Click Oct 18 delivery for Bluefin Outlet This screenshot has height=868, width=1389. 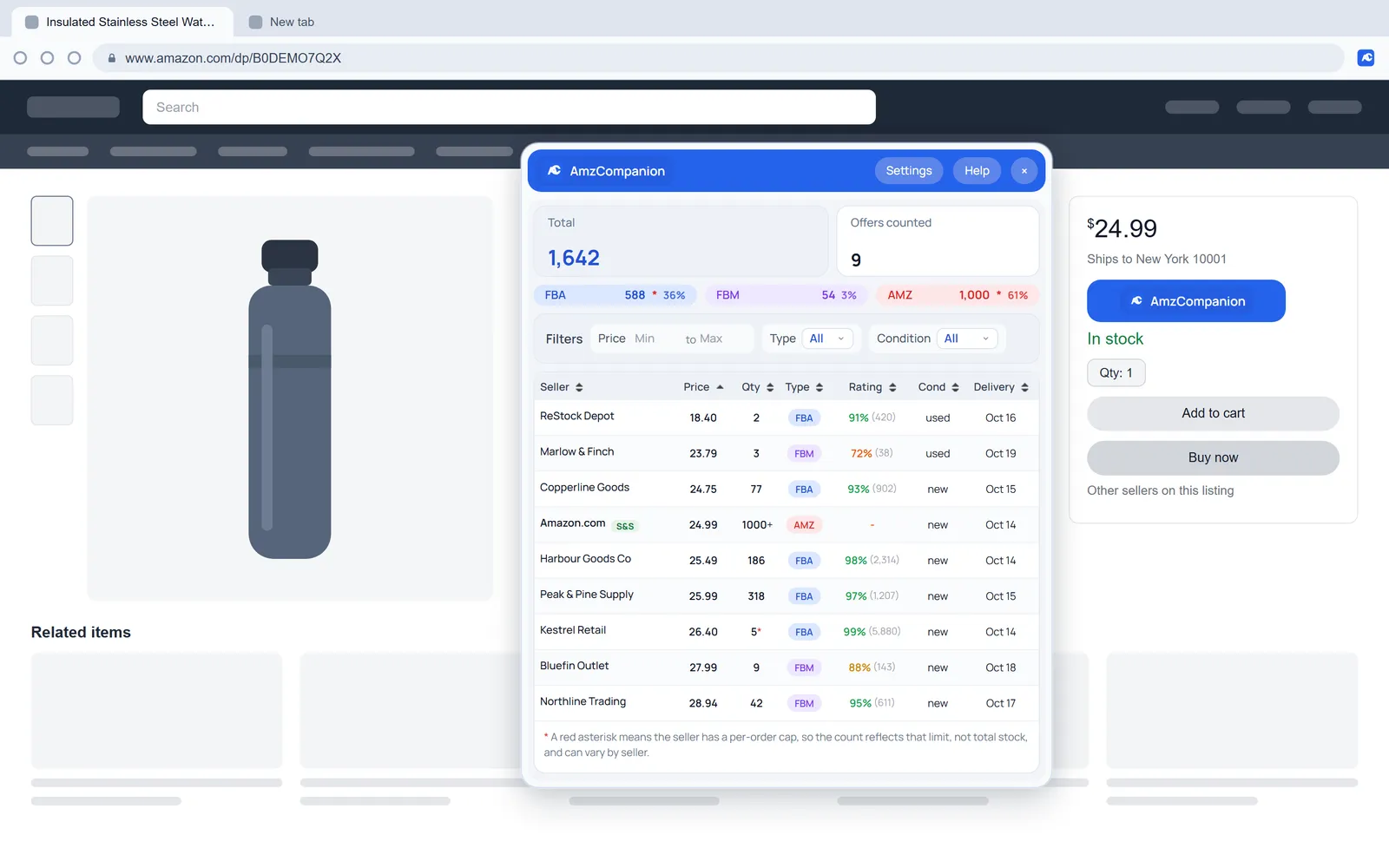tap(1000, 667)
